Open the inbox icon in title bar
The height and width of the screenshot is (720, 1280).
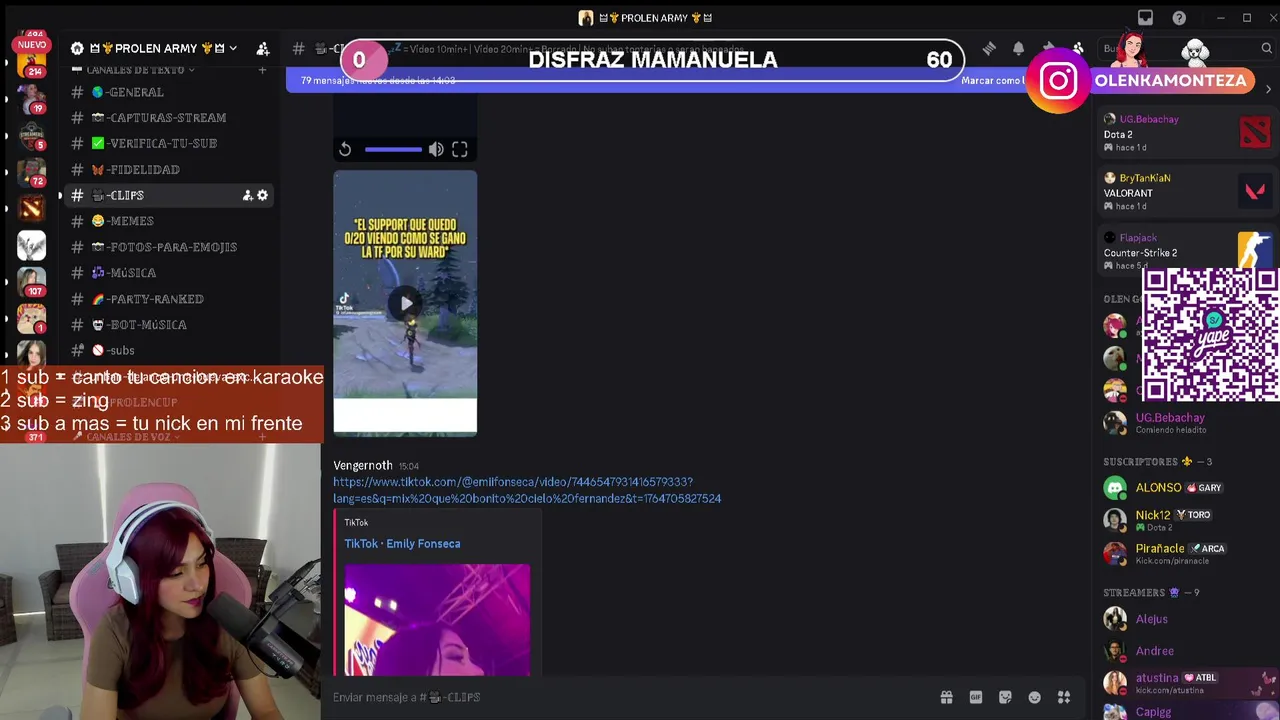coord(1145,17)
